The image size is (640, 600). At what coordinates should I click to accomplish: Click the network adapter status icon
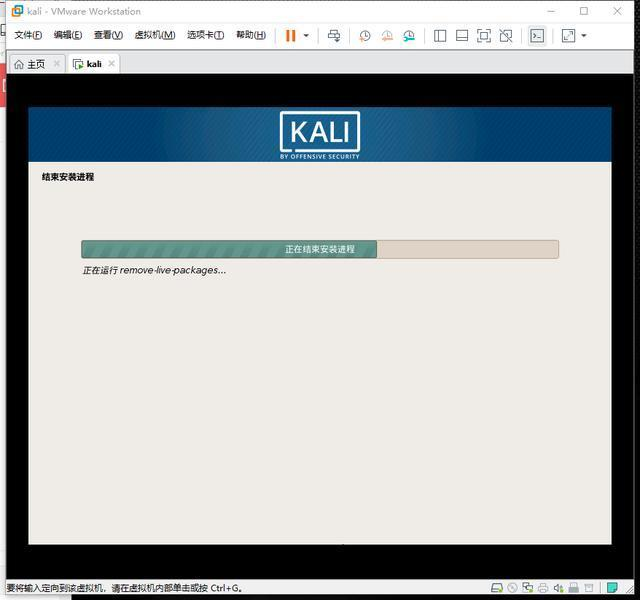point(528,588)
